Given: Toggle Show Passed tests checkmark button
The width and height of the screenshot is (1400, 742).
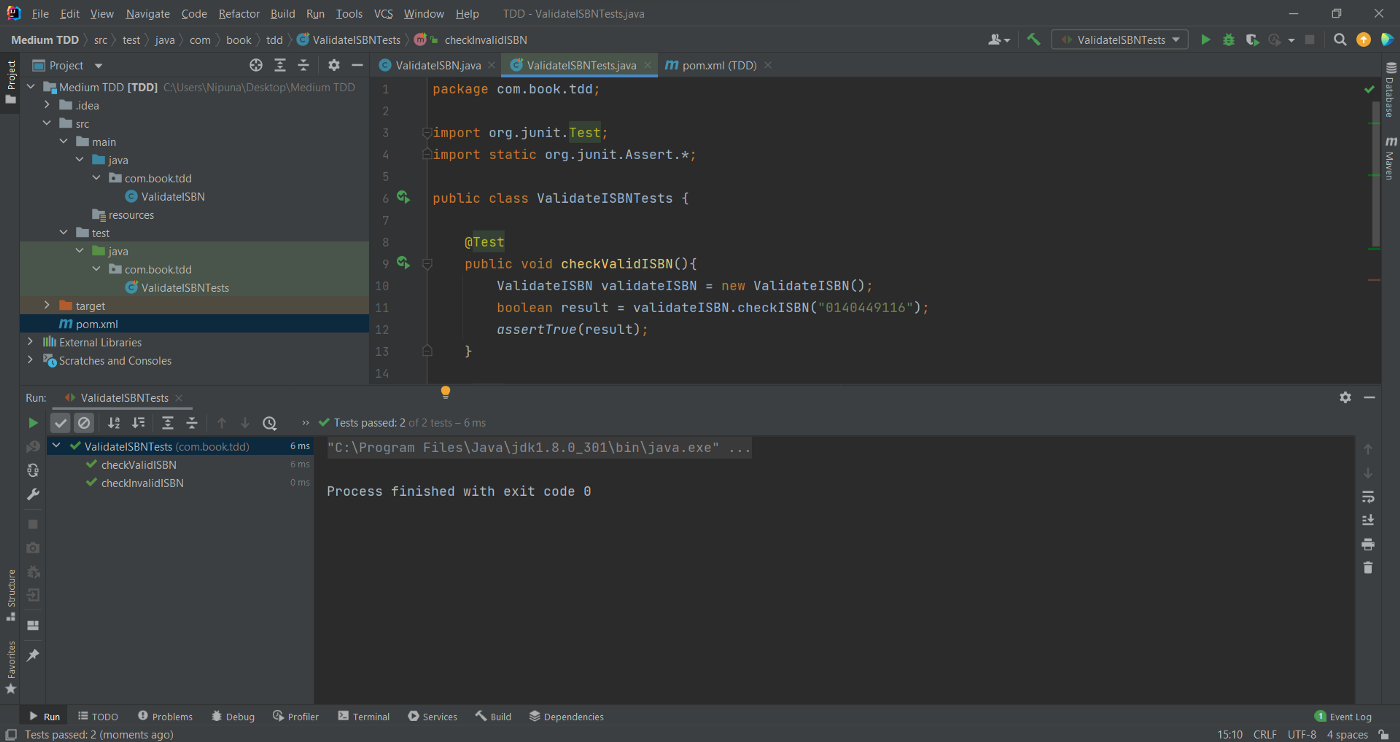Looking at the screenshot, I should tap(61, 423).
